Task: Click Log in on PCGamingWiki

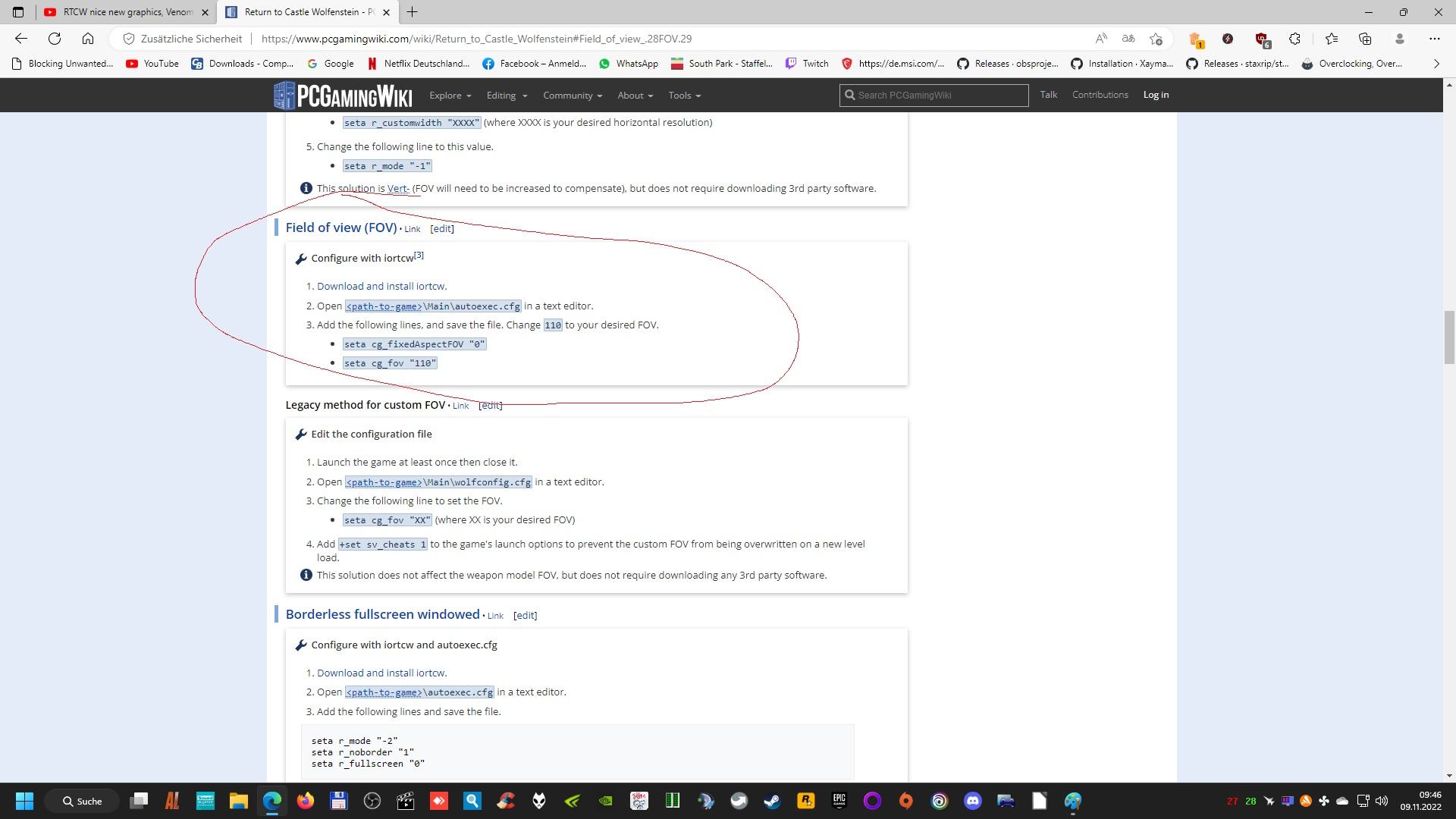Action: [x=1156, y=95]
